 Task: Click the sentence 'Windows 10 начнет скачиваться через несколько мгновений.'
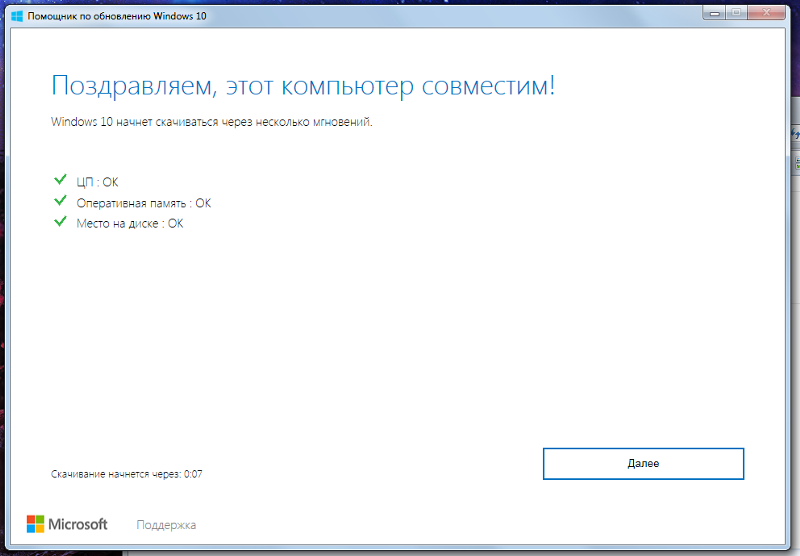(x=212, y=122)
